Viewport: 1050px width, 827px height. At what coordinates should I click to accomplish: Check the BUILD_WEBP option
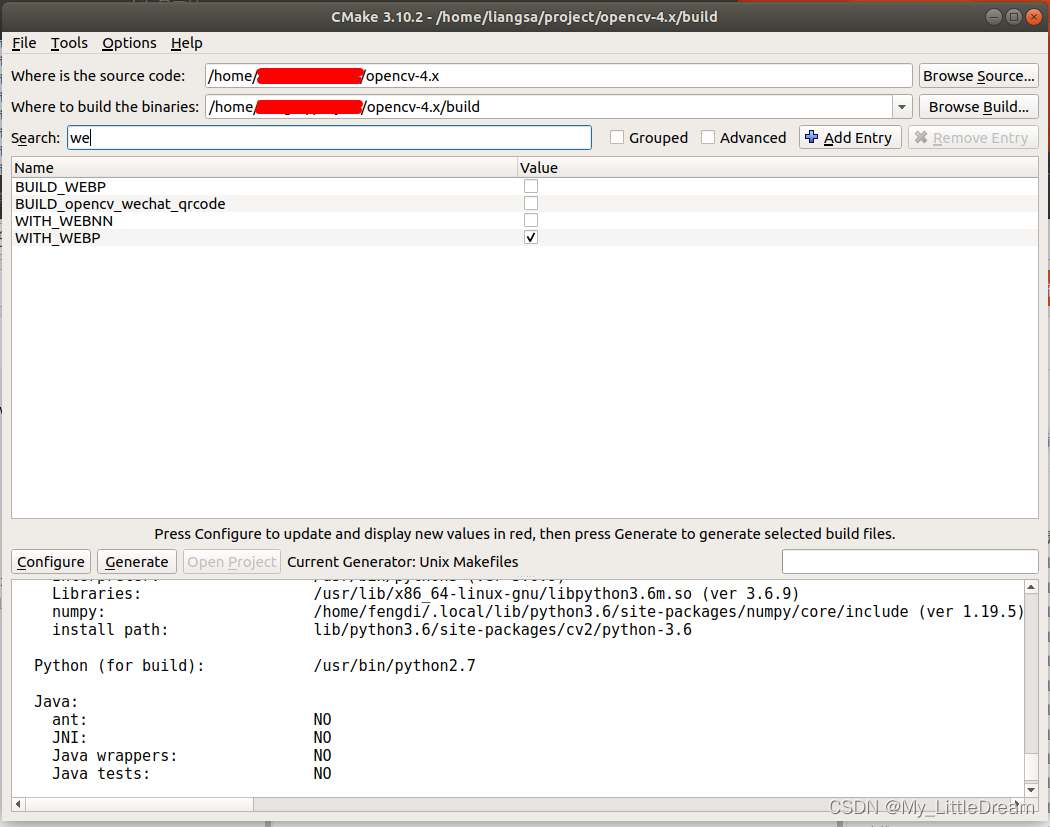[x=531, y=187]
